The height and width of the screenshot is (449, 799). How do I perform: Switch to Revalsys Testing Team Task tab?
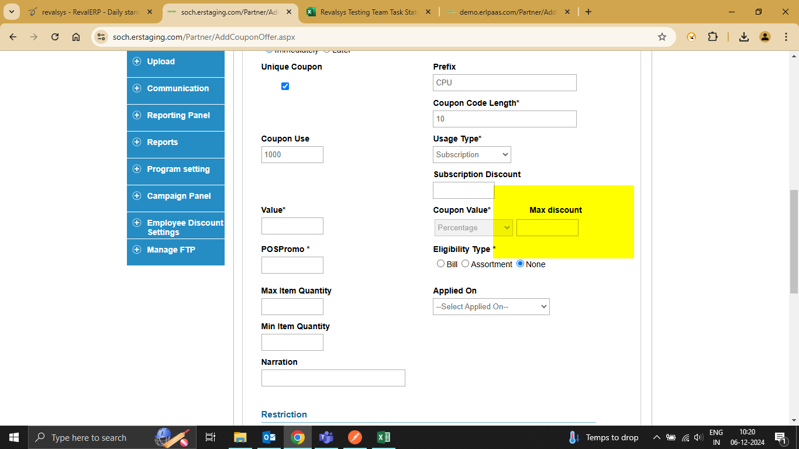click(x=368, y=12)
